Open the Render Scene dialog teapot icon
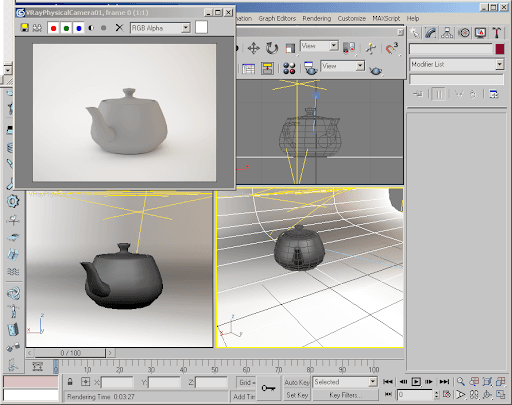This screenshot has height=405, width=512. coord(310,68)
